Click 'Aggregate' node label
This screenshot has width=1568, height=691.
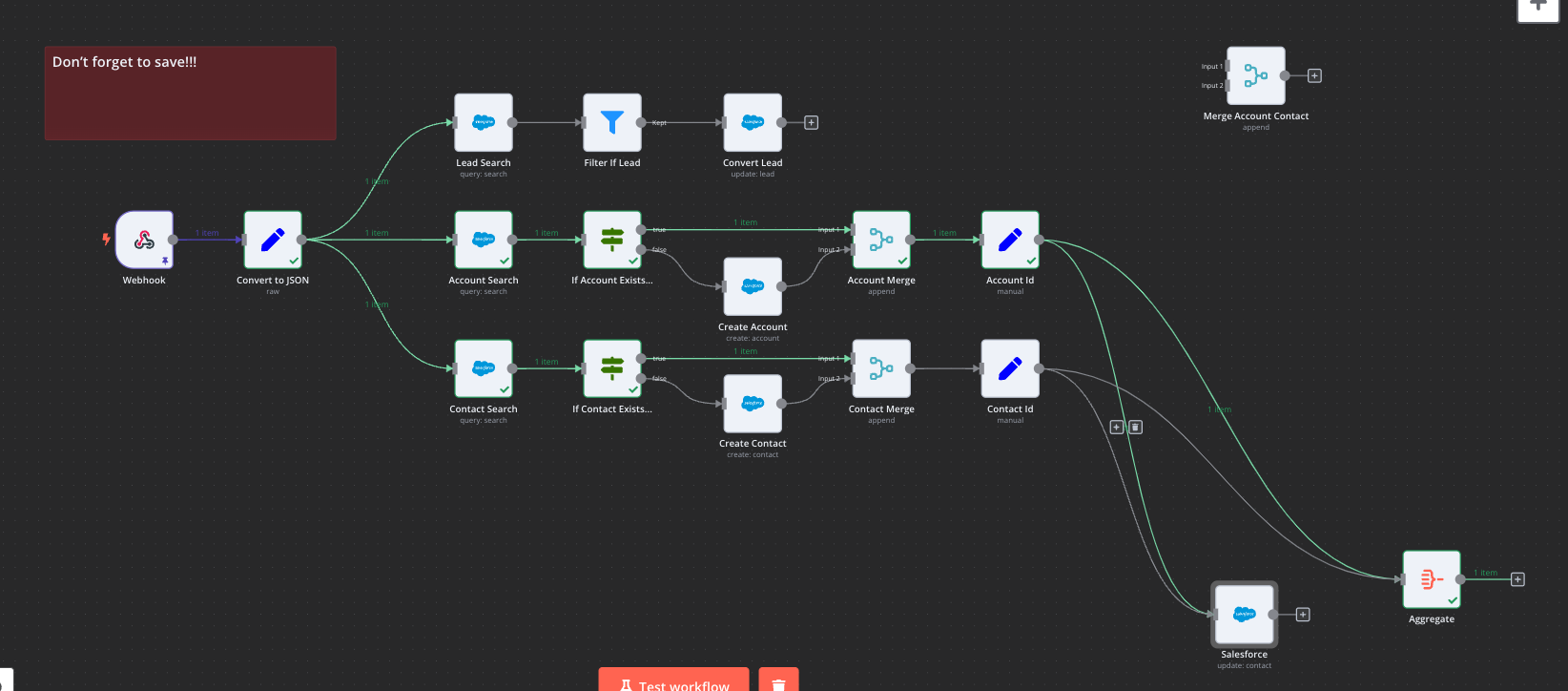(1432, 619)
